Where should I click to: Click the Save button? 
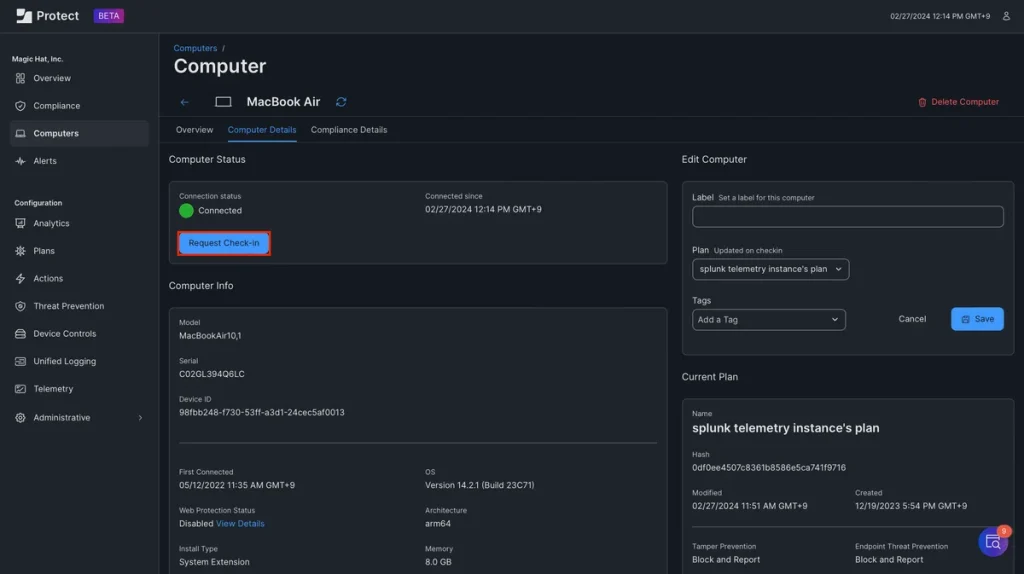976,319
